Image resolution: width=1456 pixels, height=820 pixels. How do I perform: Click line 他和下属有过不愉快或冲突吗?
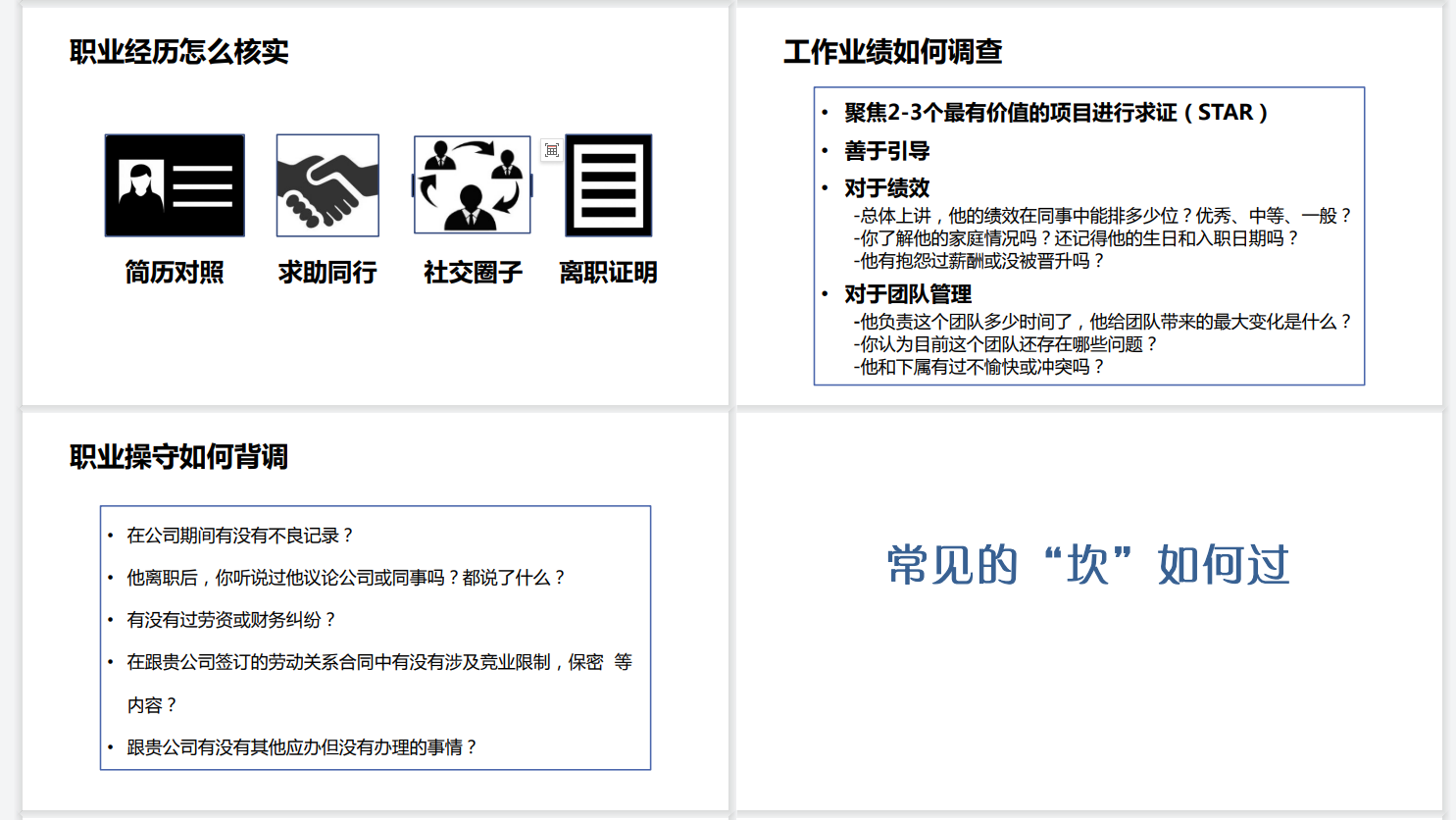[979, 367]
